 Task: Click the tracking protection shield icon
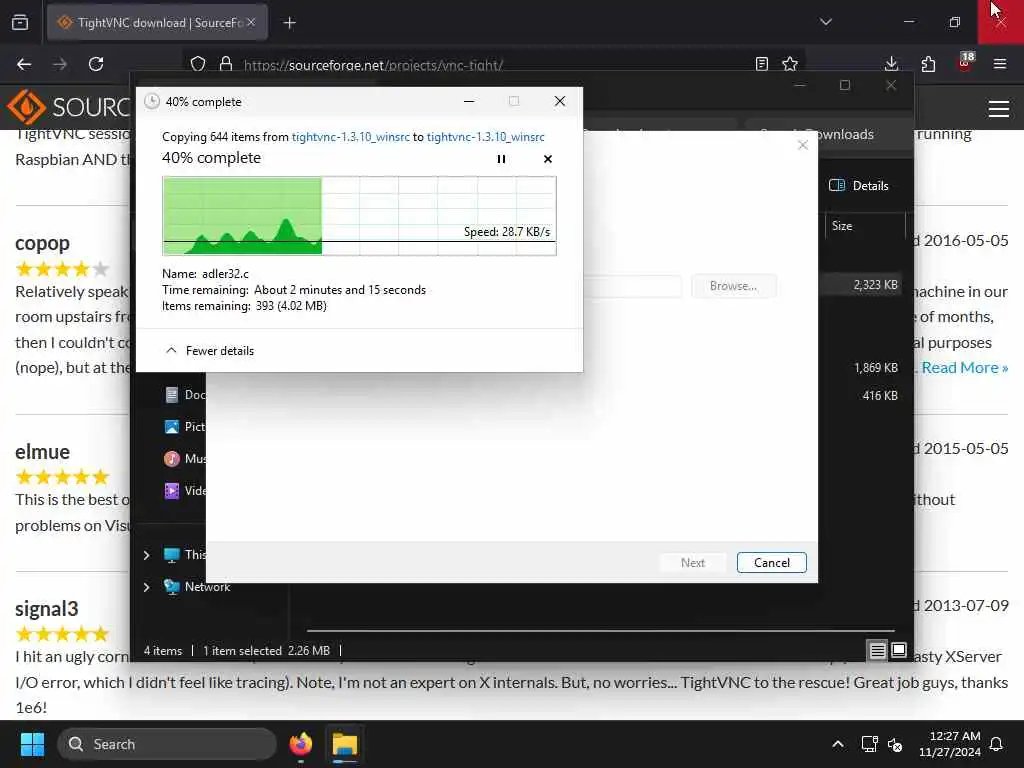click(198, 64)
